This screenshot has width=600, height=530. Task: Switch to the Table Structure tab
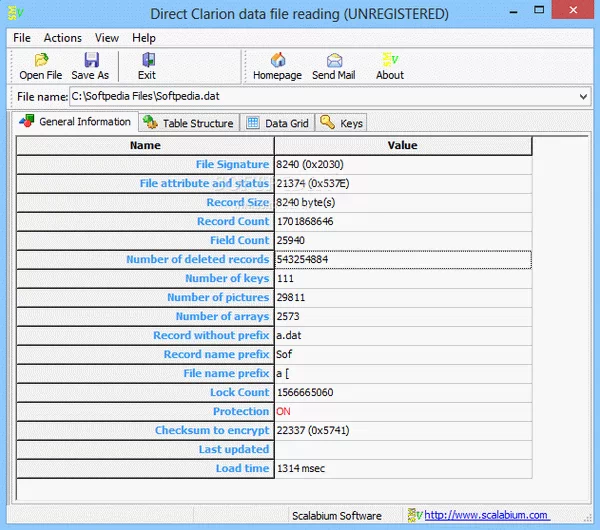point(189,123)
